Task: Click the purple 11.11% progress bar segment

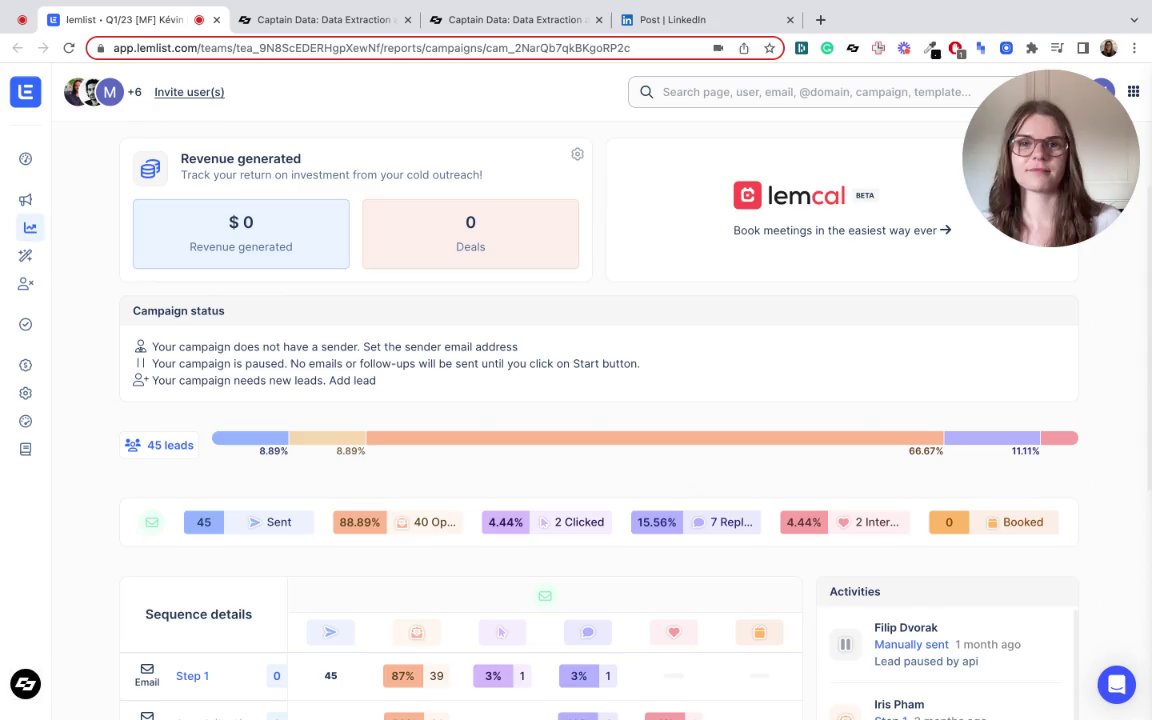Action: point(992,438)
